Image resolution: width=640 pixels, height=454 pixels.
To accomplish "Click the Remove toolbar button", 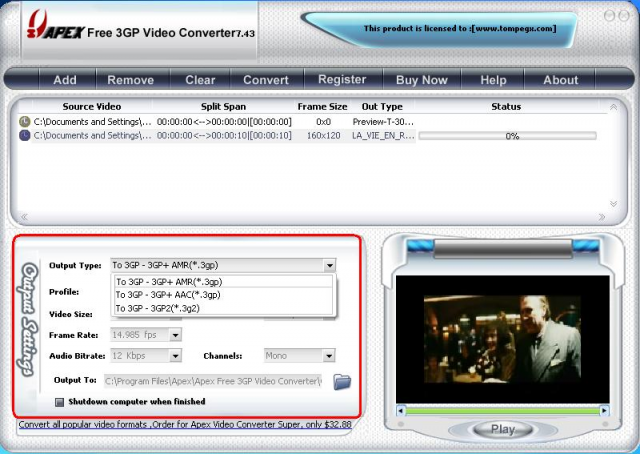I will pos(131,80).
